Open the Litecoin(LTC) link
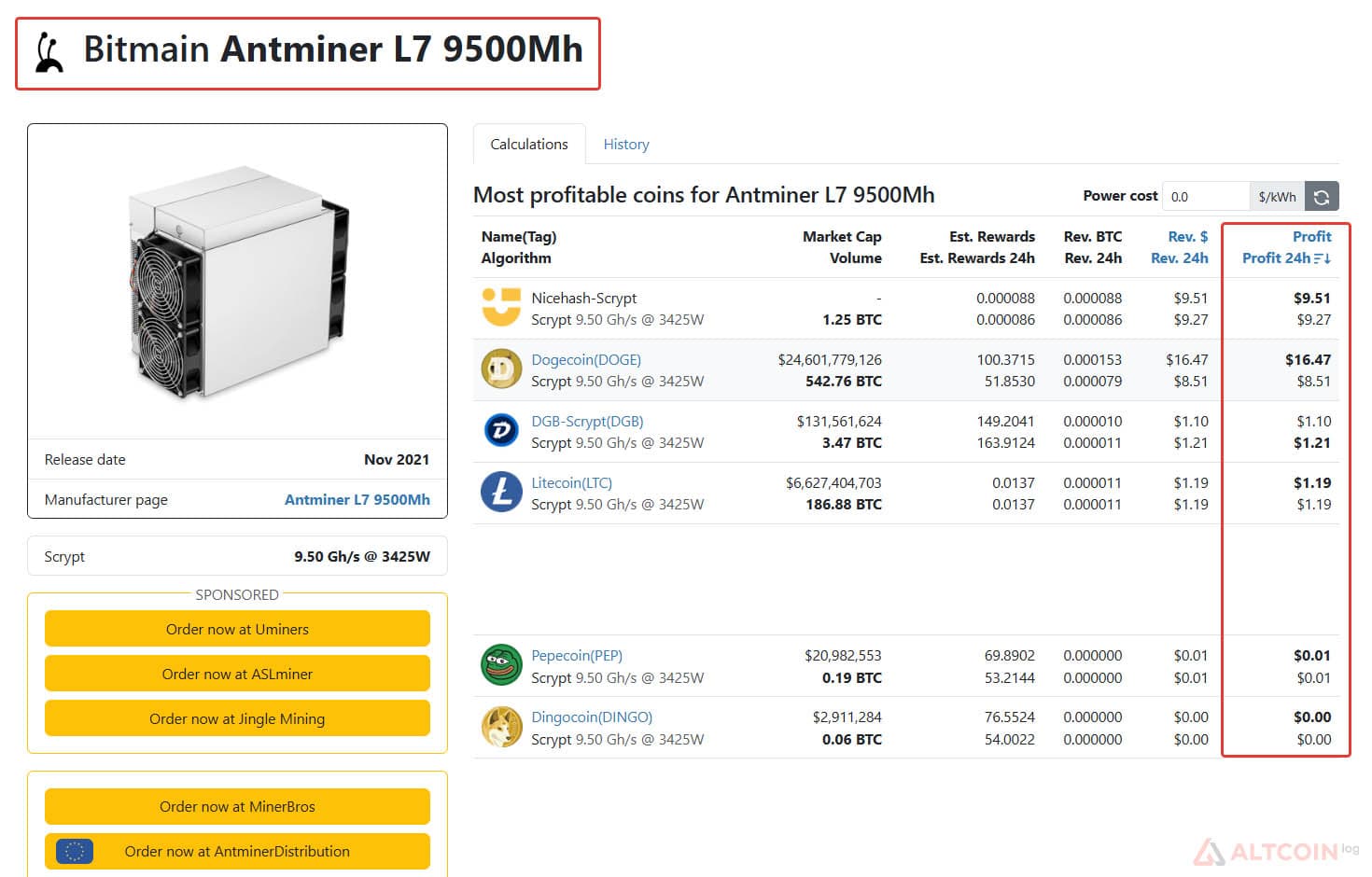 [571, 482]
